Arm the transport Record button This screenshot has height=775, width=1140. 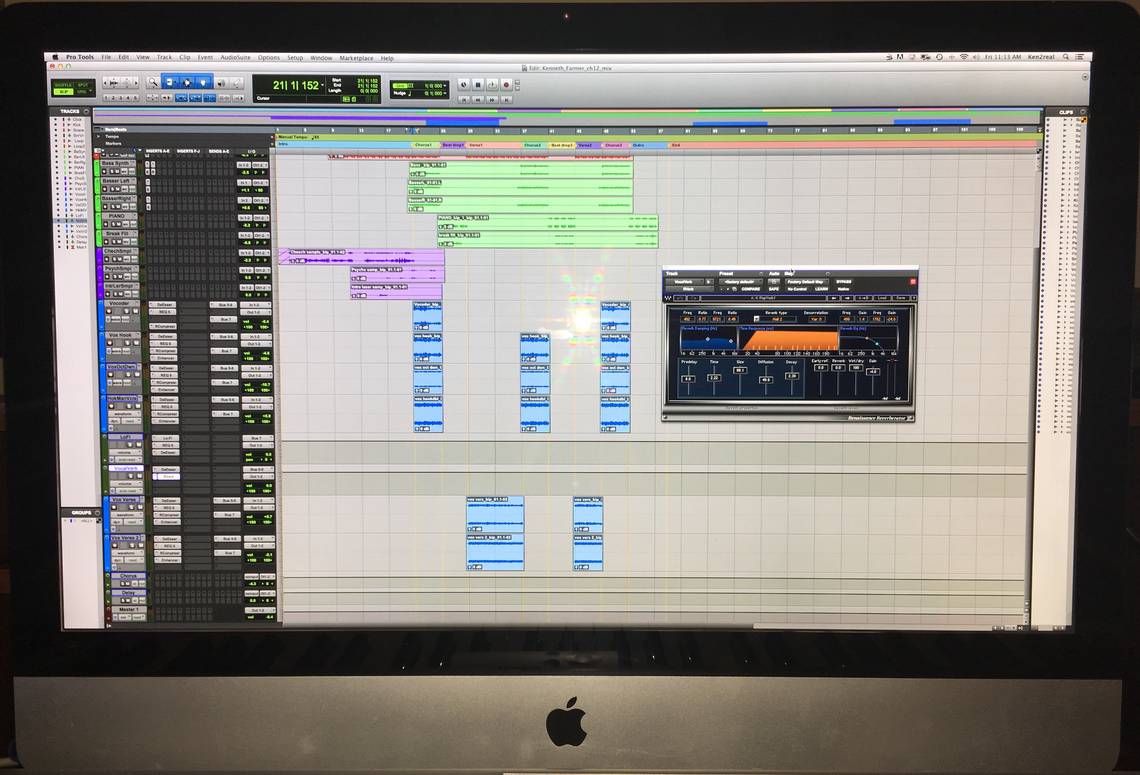coord(505,85)
